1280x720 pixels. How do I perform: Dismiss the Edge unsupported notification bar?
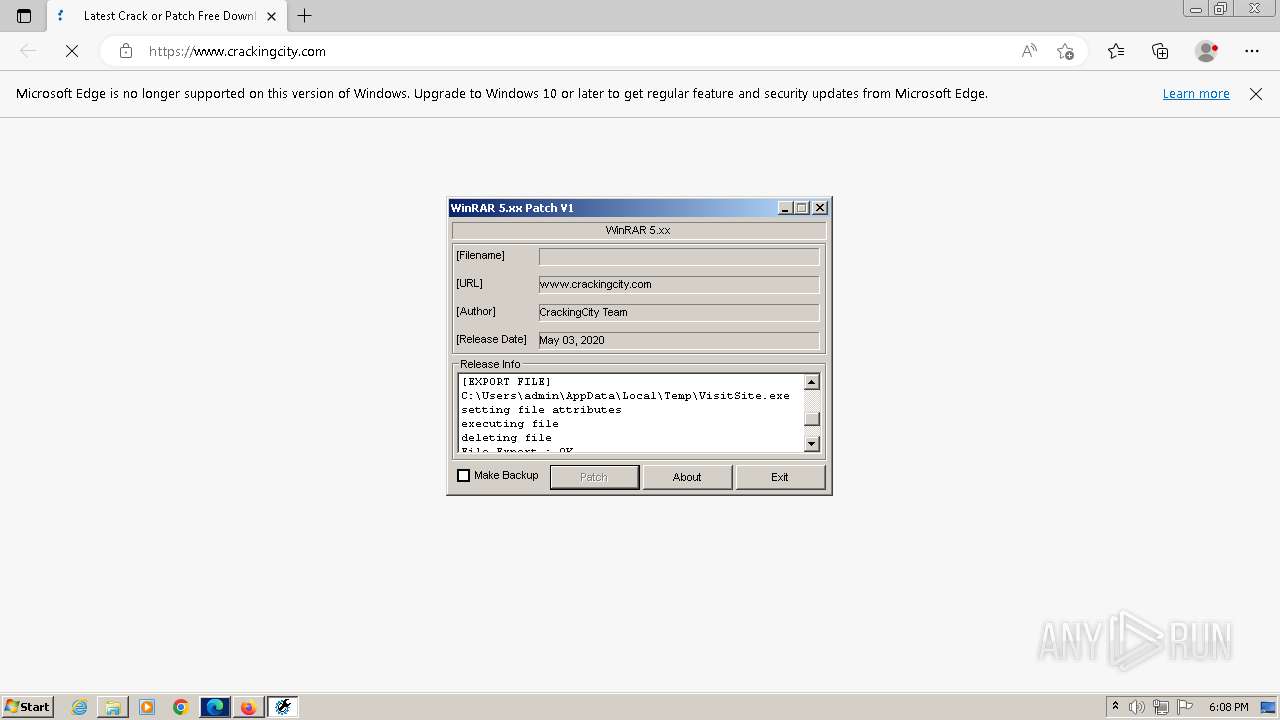(1256, 94)
